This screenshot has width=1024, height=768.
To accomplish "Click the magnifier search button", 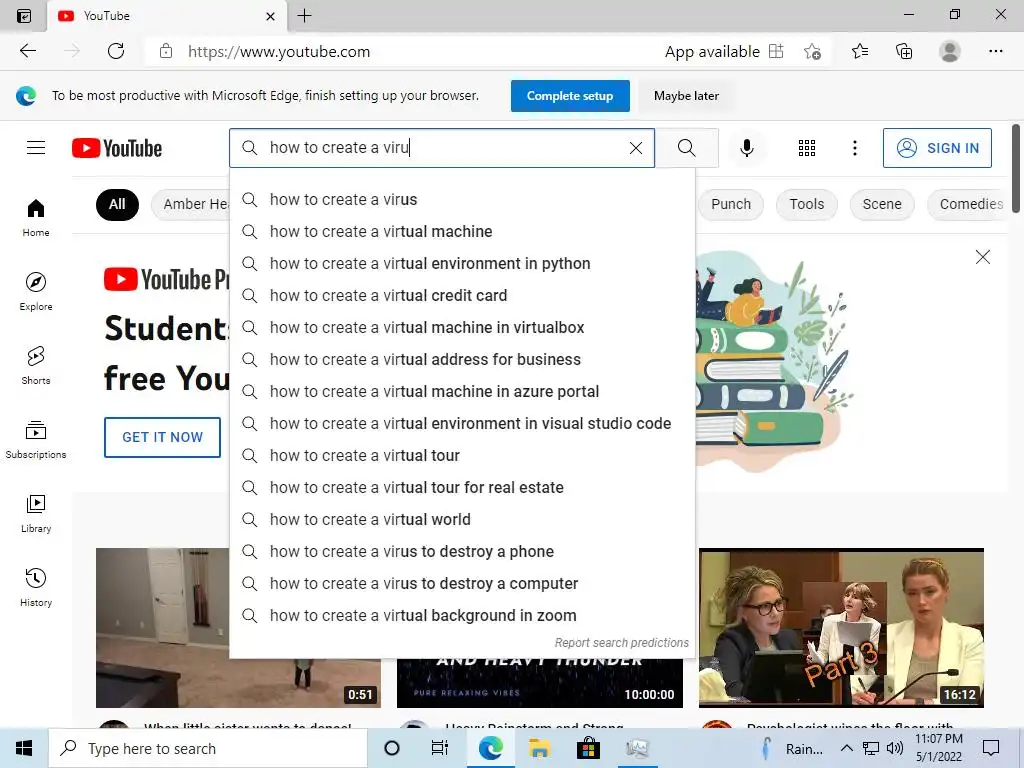I will (686, 148).
